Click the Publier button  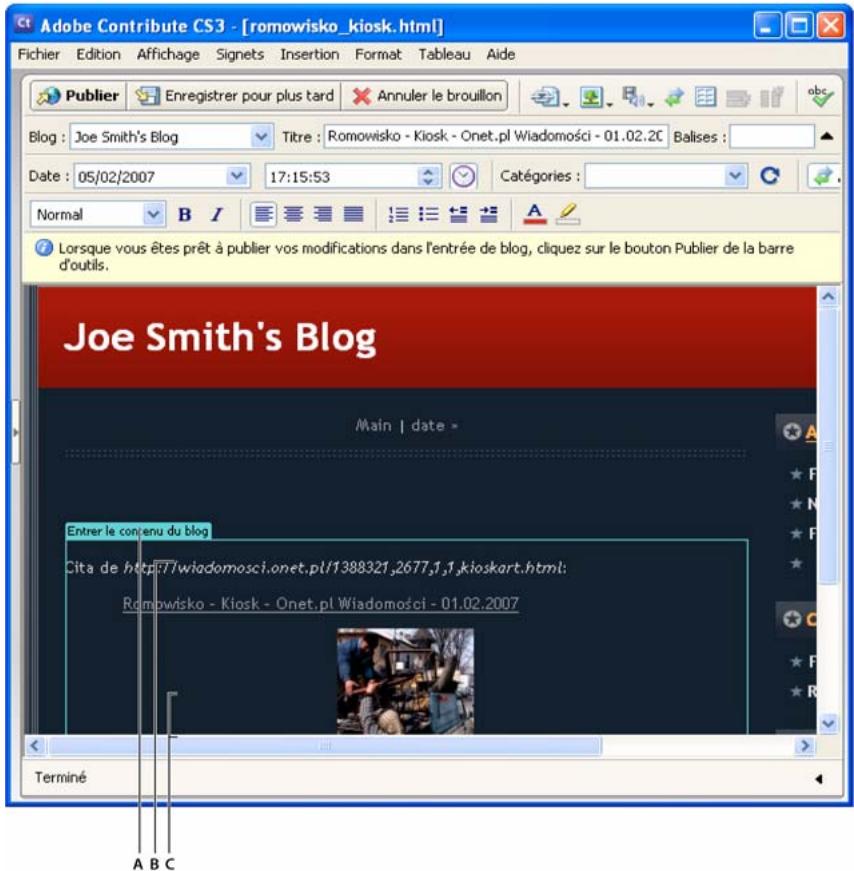pos(78,96)
